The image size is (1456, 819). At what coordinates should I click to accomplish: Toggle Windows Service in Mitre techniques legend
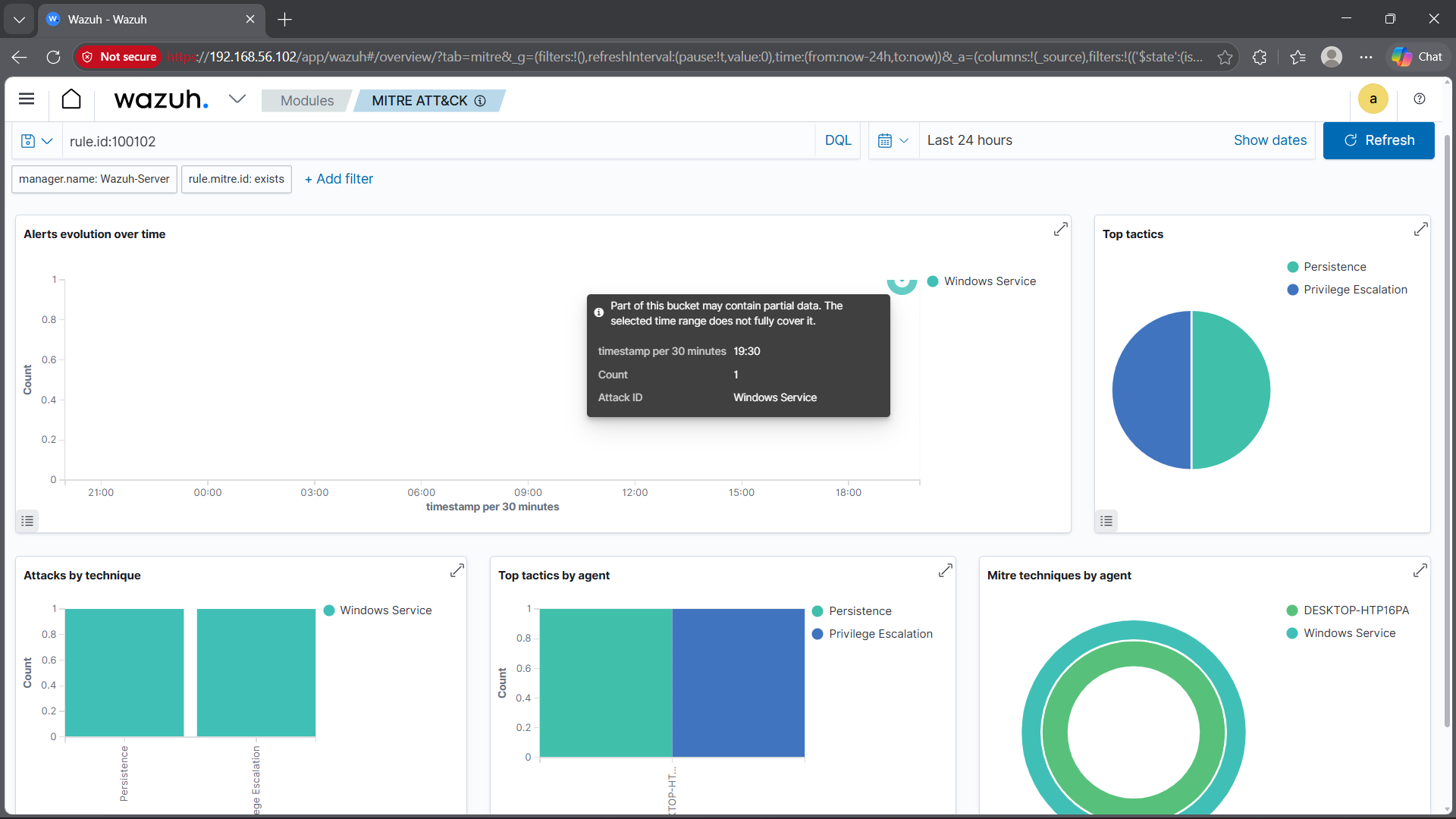tap(1341, 633)
